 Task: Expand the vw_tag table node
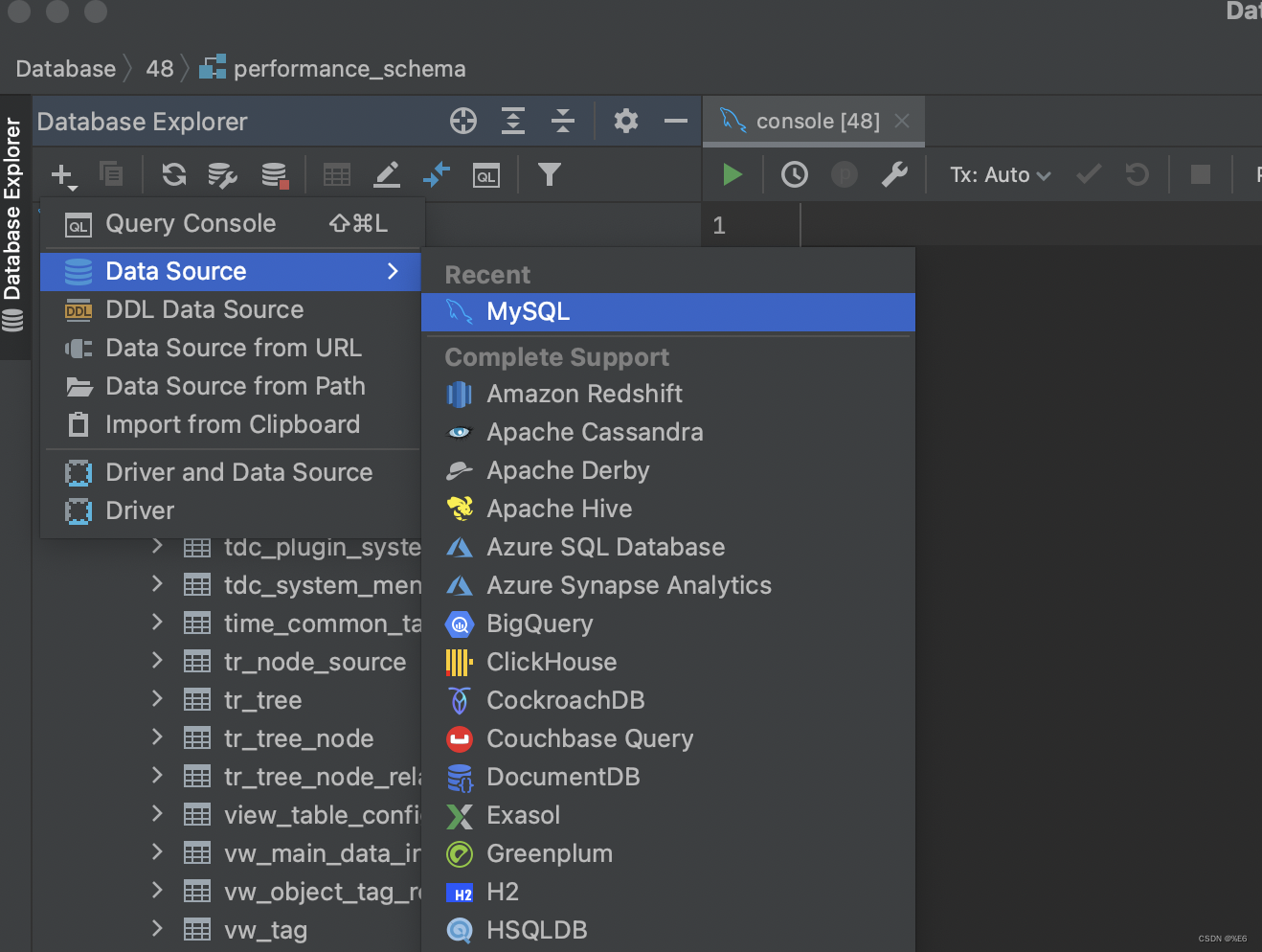pyautogui.click(x=157, y=929)
